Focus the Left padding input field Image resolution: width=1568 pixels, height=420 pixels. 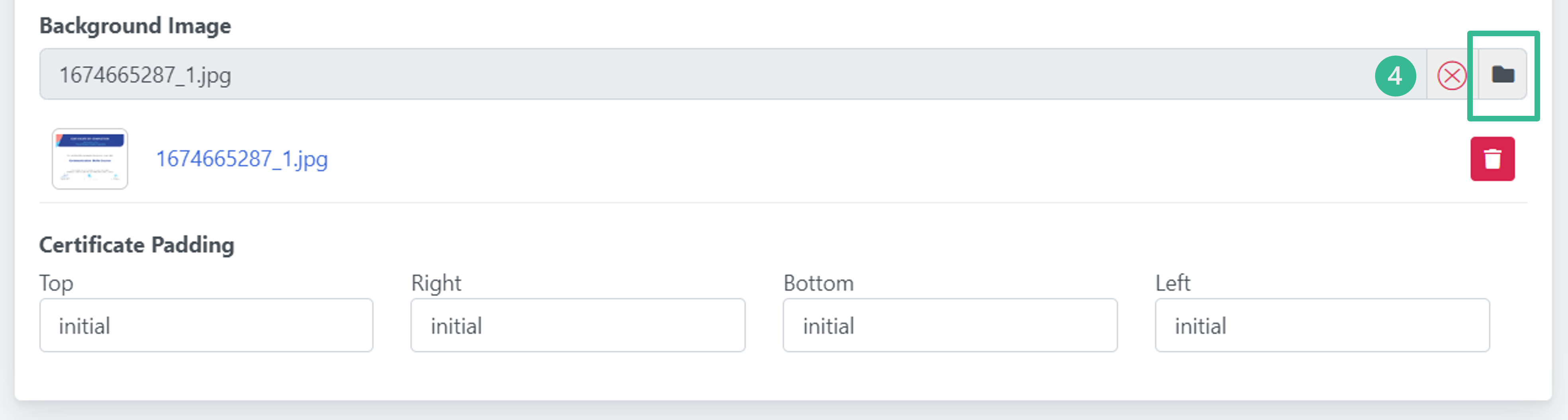[1322, 325]
